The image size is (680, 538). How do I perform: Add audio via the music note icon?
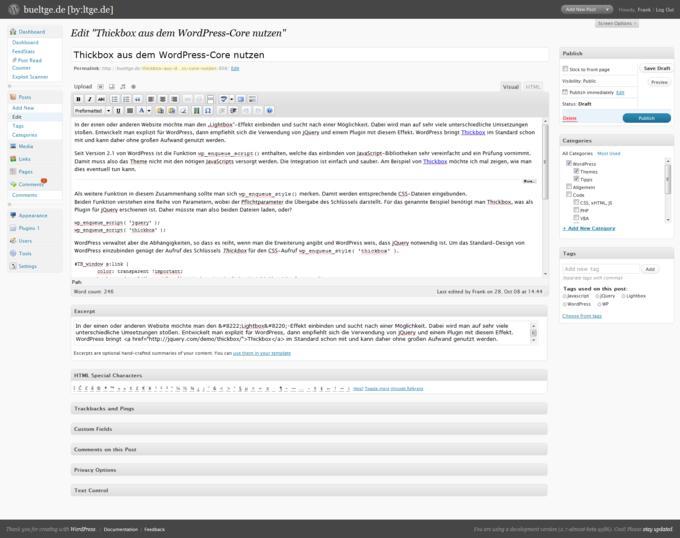point(123,87)
